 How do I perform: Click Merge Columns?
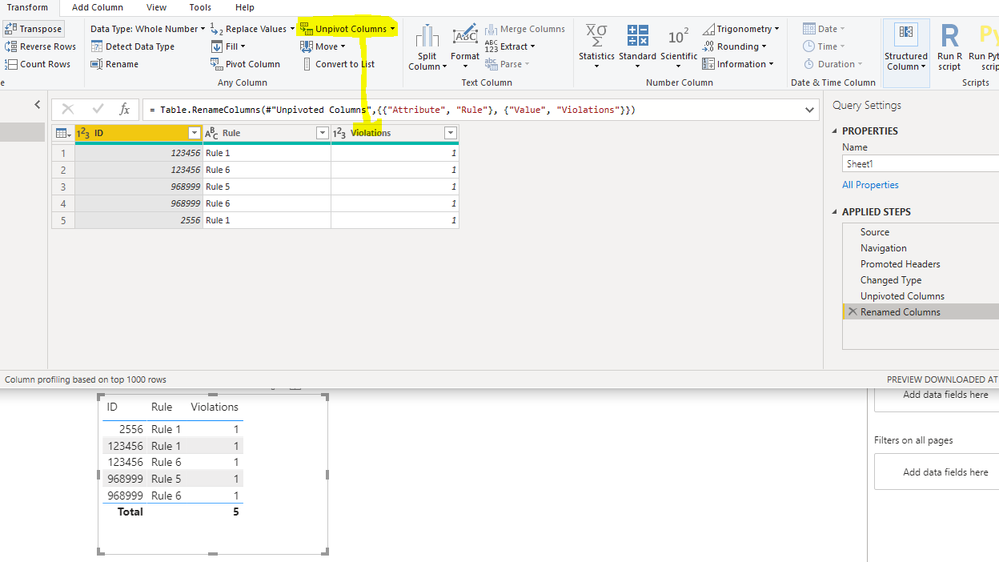[x=525, y=29]
